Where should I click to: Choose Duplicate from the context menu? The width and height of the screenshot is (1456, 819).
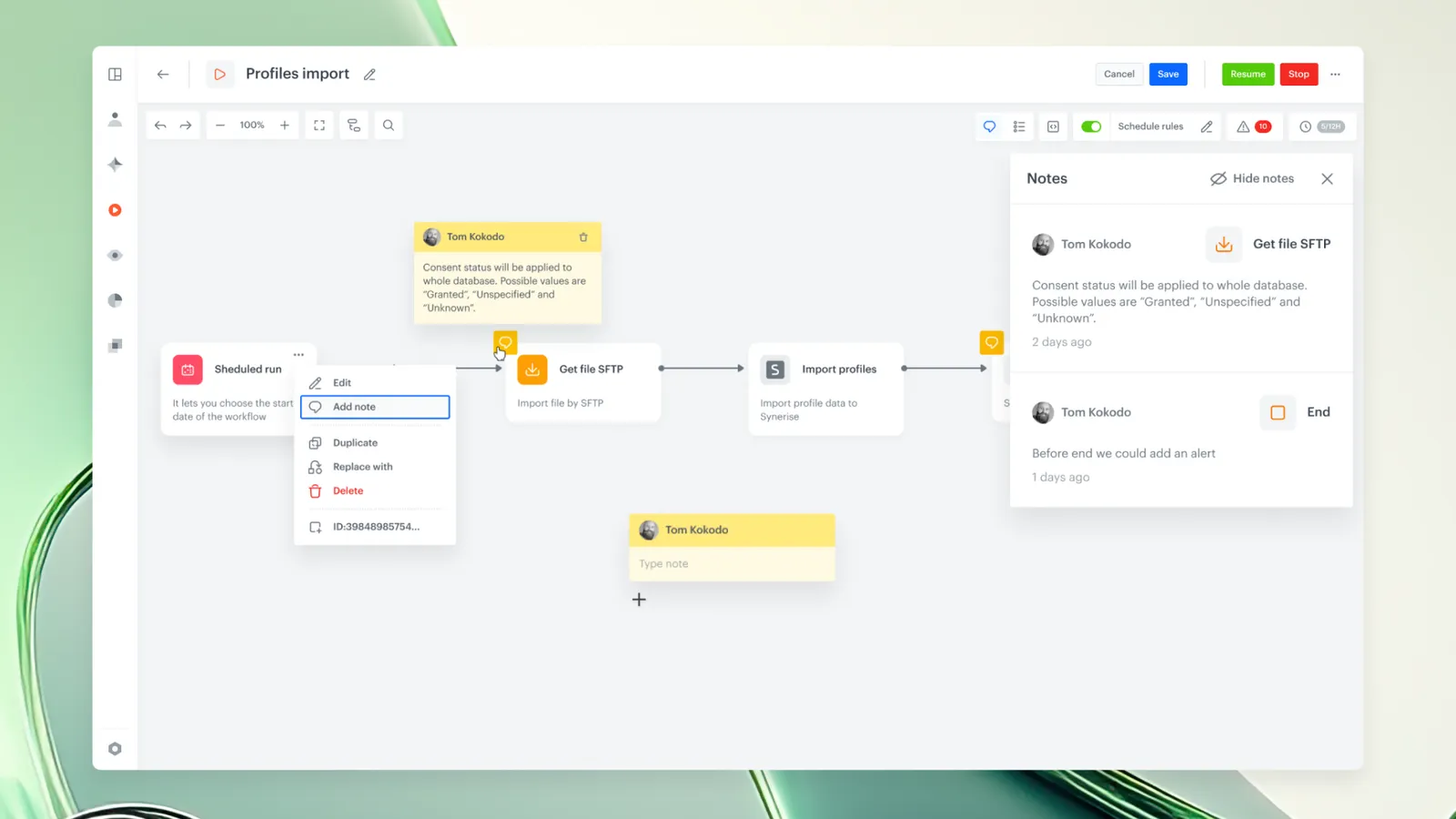click(375, 443)
